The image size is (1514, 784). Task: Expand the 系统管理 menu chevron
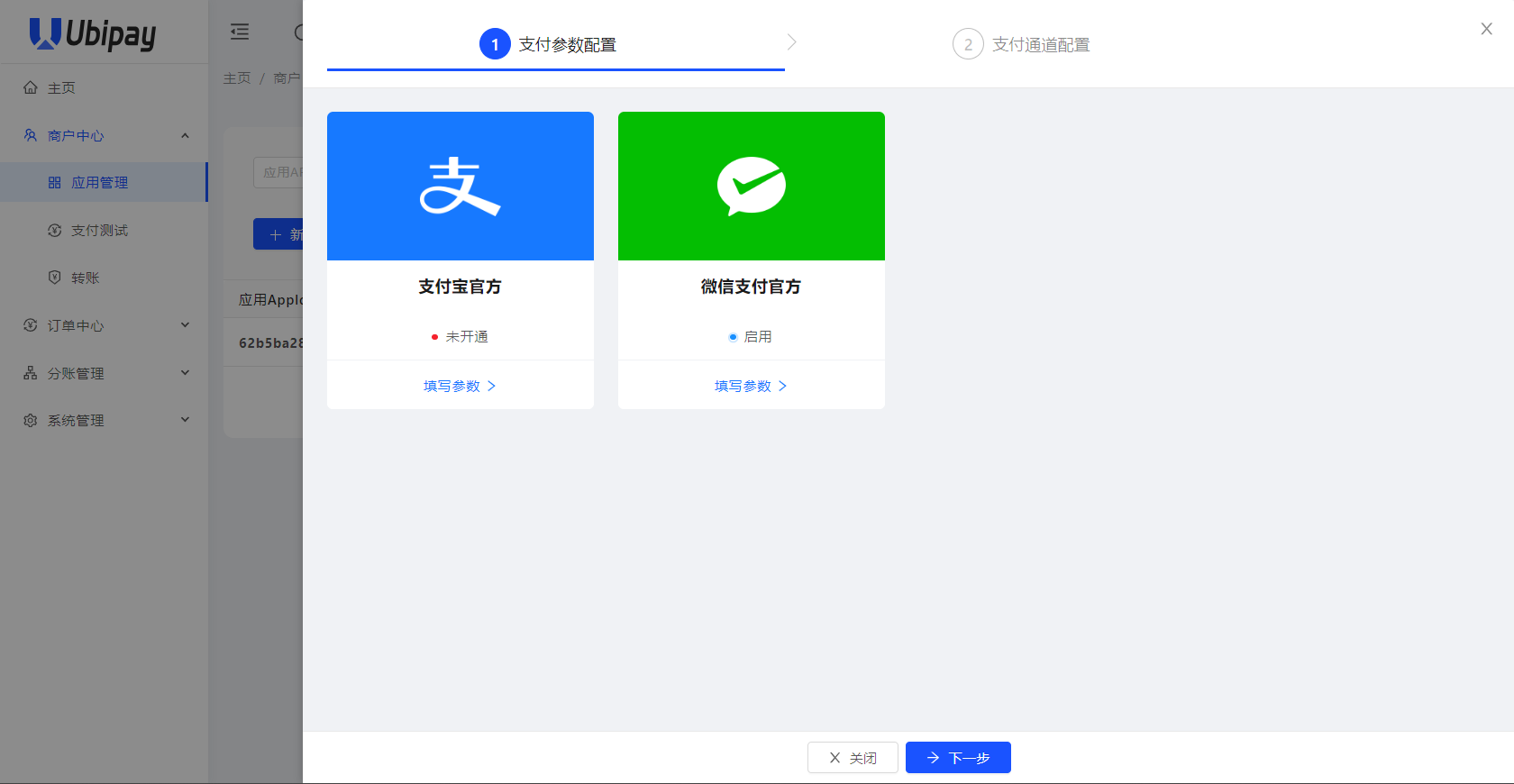point(185,420)
